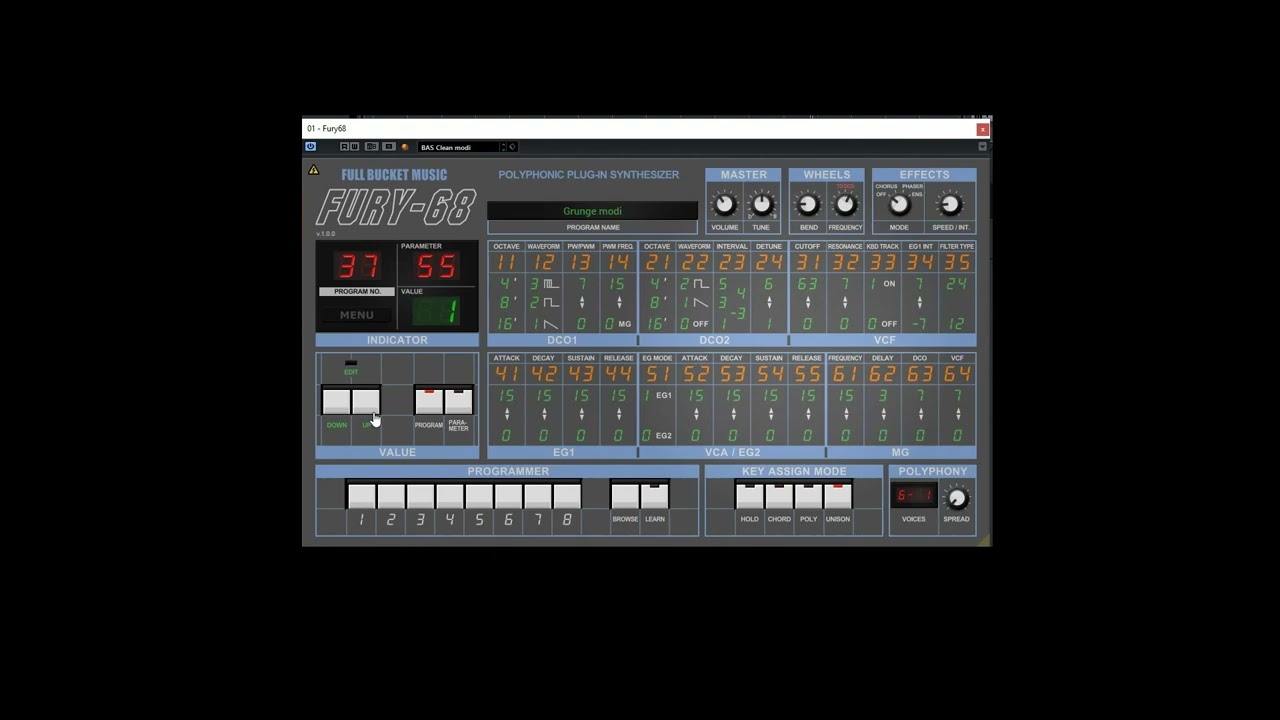The width and height of the screenshot is (1280, 720).
Task: Select DCO2 interval parameter 23
Action: (732, 263)
